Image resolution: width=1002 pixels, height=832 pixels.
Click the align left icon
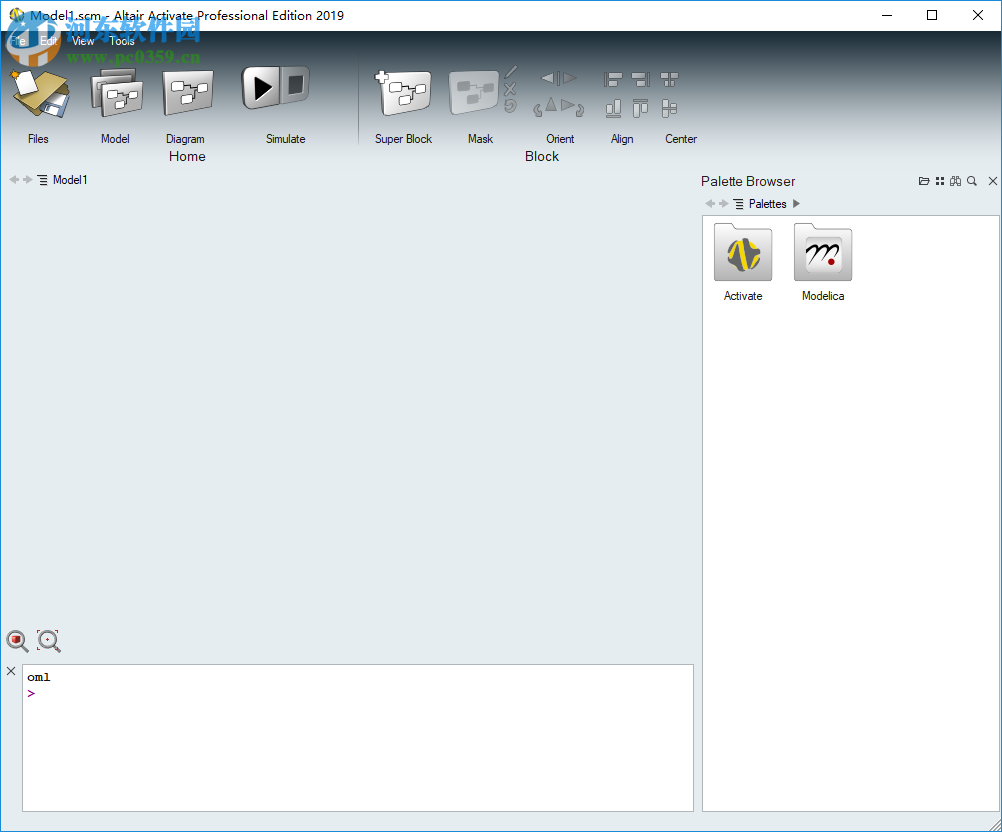(x=613, y=79)
